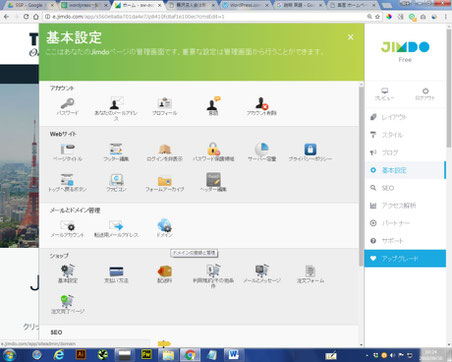Close the 基本設定 panel with X
Viewport: 452px width, 362px height.
click(x=350, y=37)
